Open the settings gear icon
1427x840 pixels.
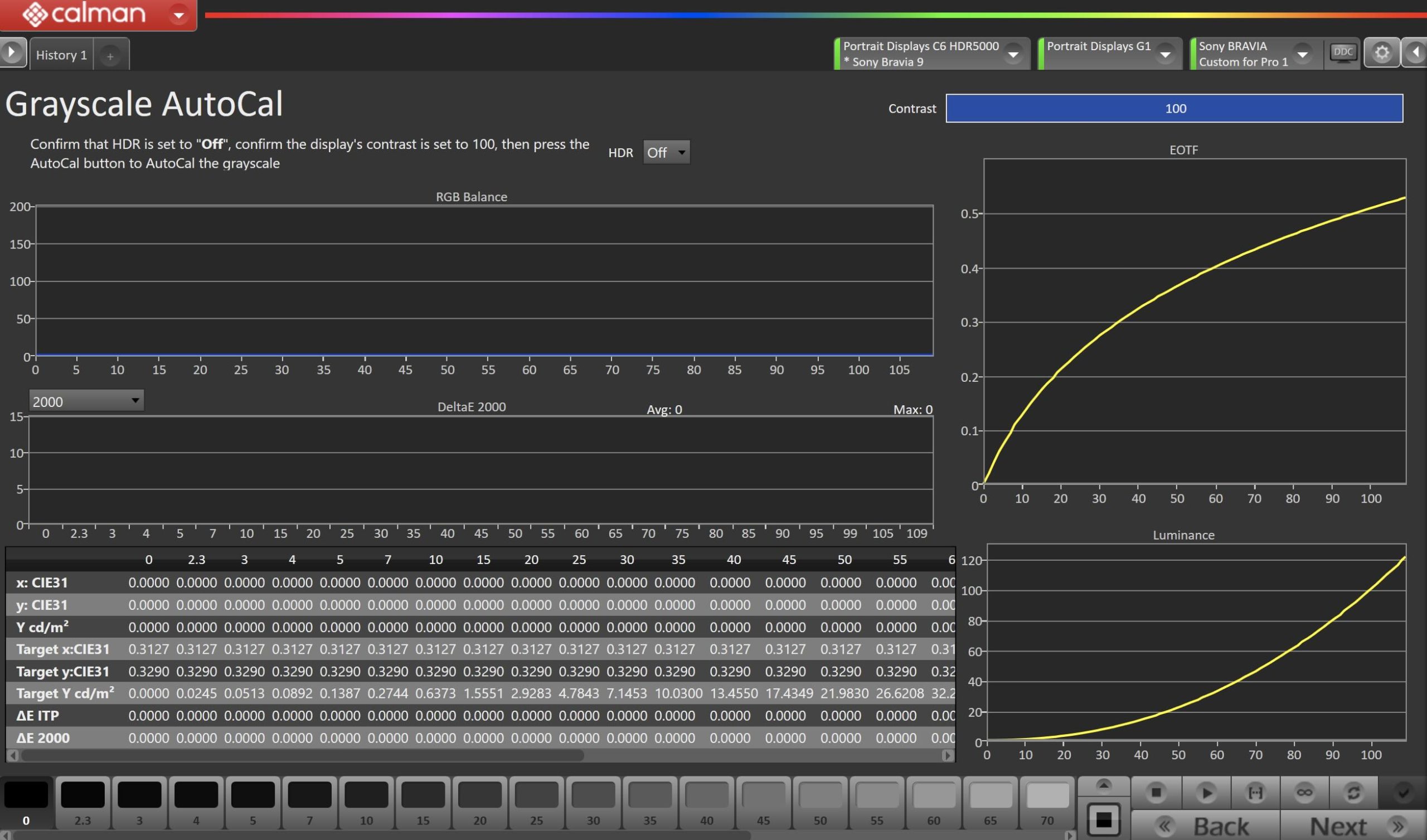pos(1382,53)
